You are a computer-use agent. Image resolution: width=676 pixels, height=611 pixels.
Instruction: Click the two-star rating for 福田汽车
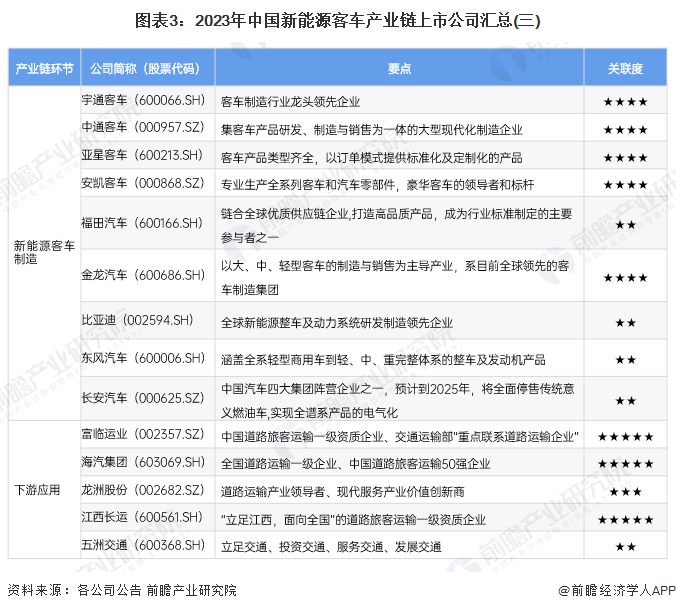point(626,225)
